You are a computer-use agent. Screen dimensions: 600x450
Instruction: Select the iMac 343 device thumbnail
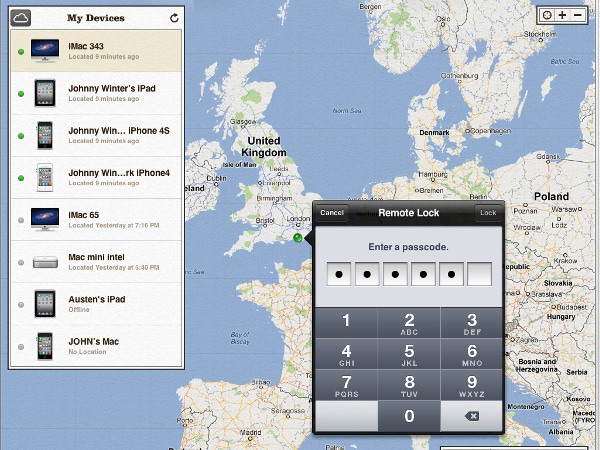click(x=45, y=50)
